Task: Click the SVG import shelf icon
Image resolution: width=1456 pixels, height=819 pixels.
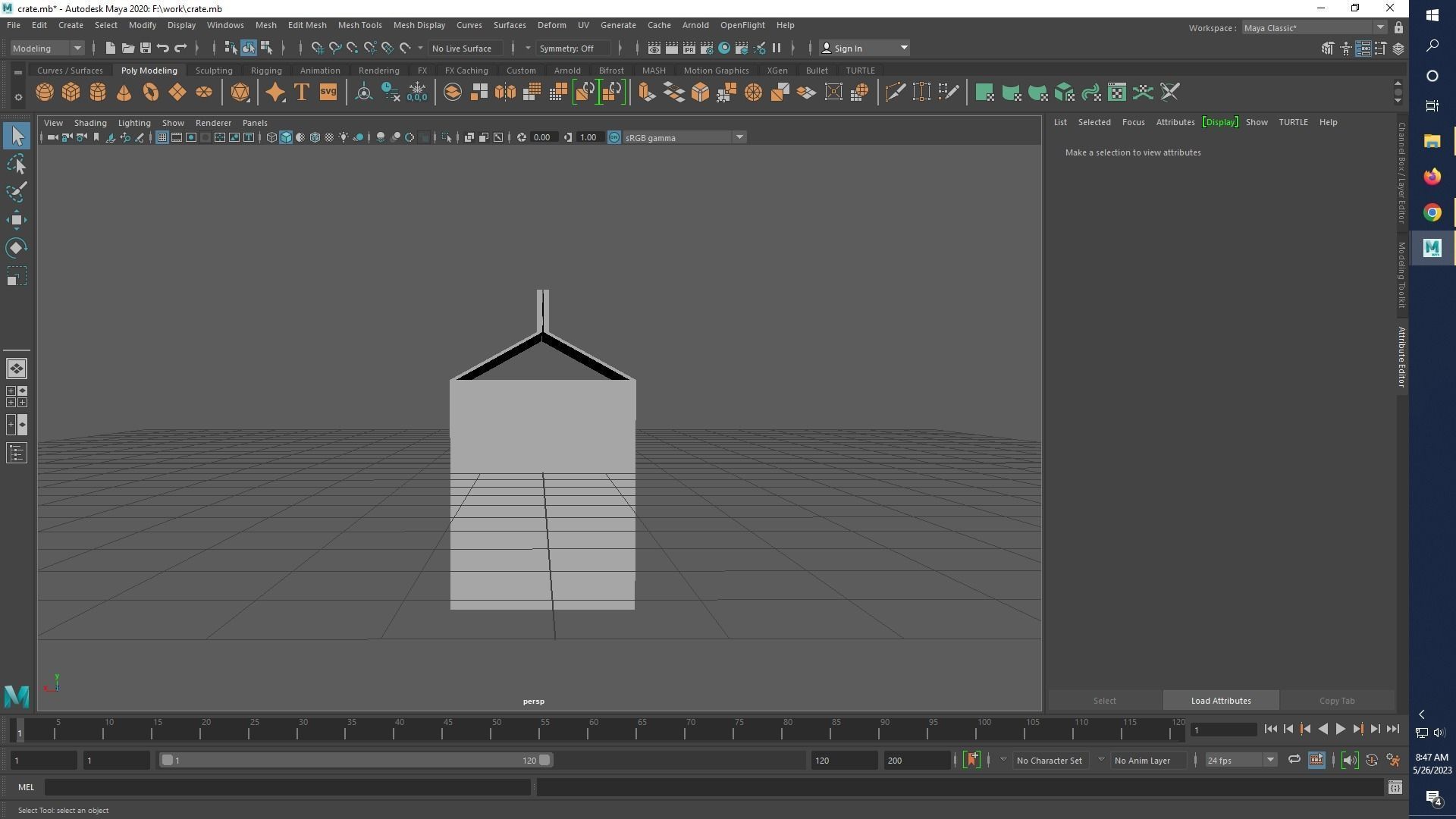Action: [x=328, y=93]
